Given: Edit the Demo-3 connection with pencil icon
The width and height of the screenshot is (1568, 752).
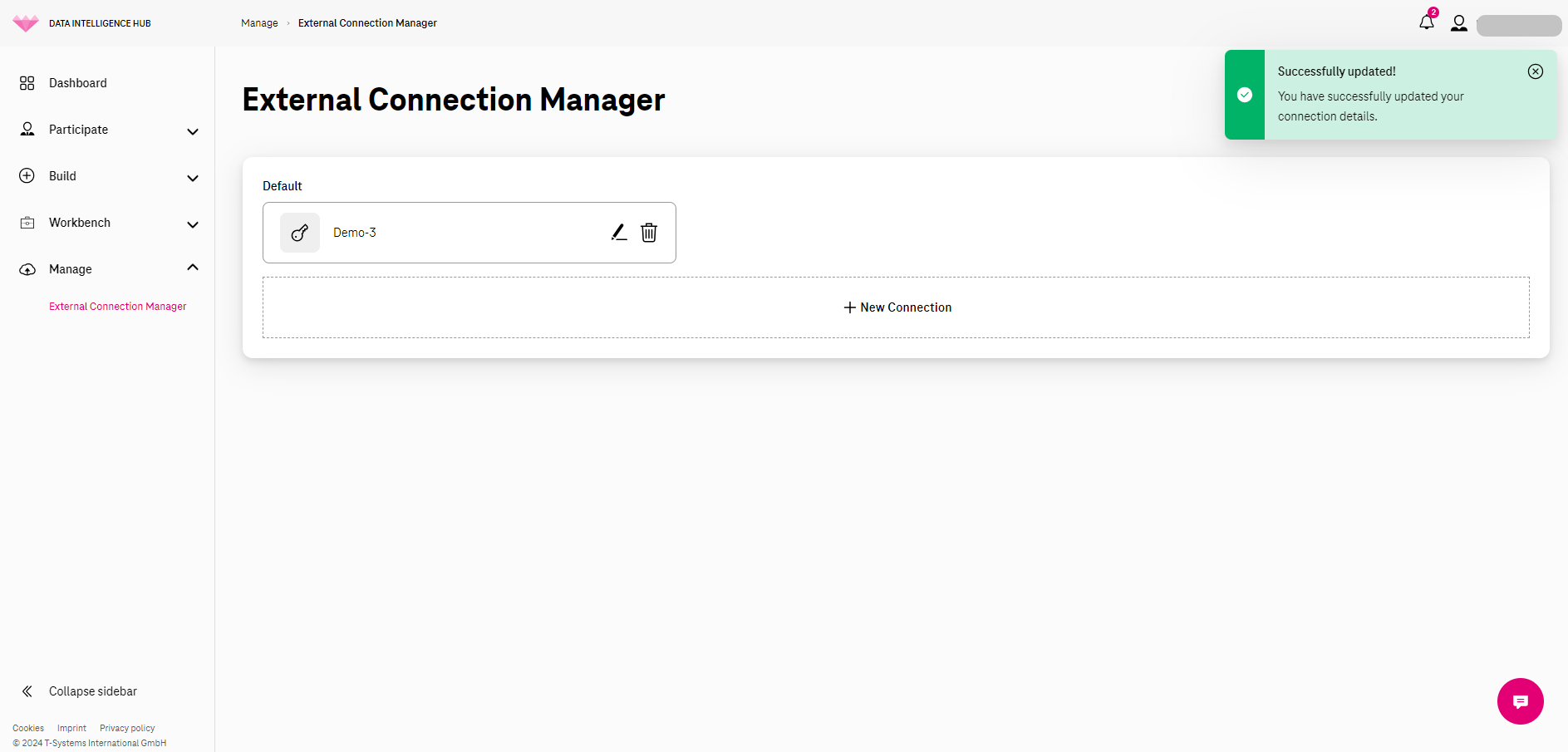Looking at the screenshot, I should point(619,233).
